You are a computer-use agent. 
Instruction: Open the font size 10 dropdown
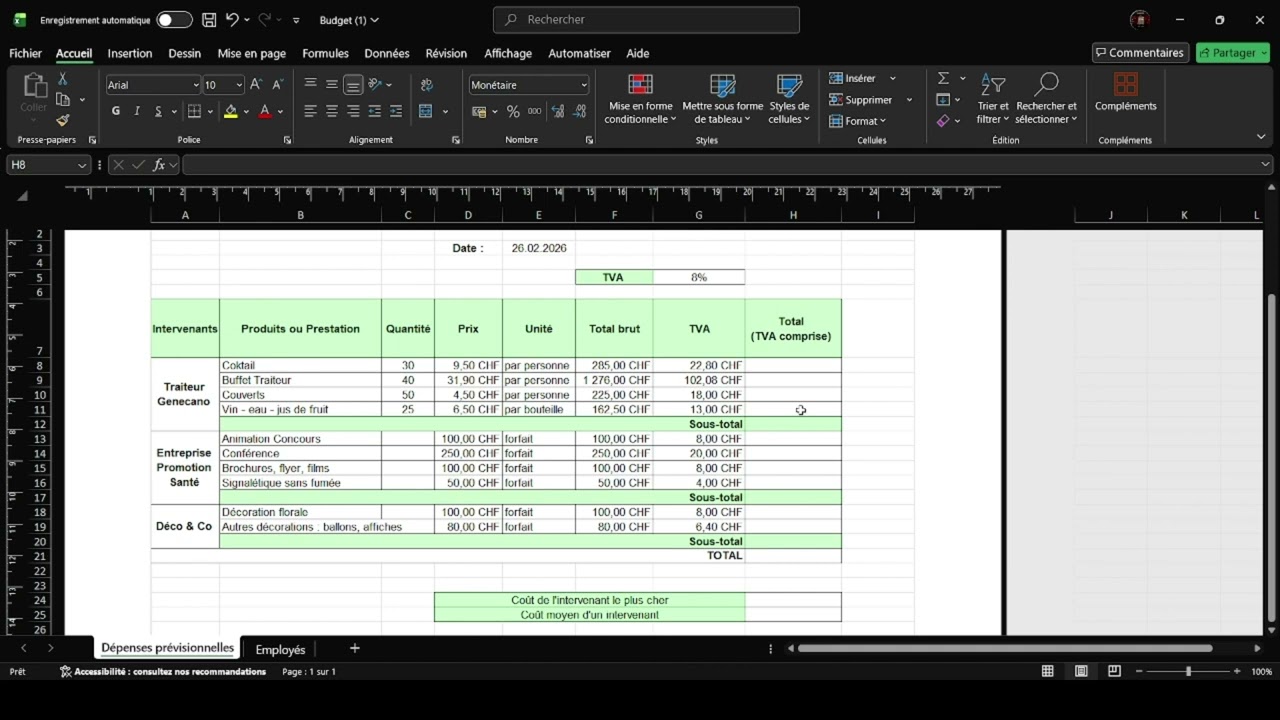coord(239,85)
